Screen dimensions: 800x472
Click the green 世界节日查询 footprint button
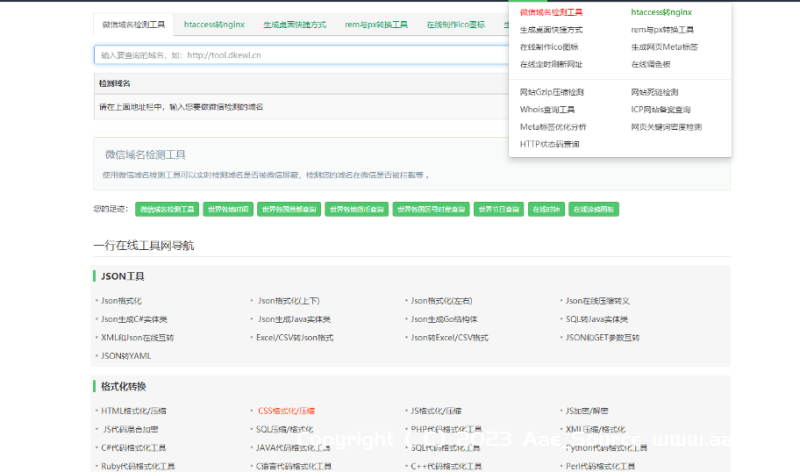coord(498,209)
